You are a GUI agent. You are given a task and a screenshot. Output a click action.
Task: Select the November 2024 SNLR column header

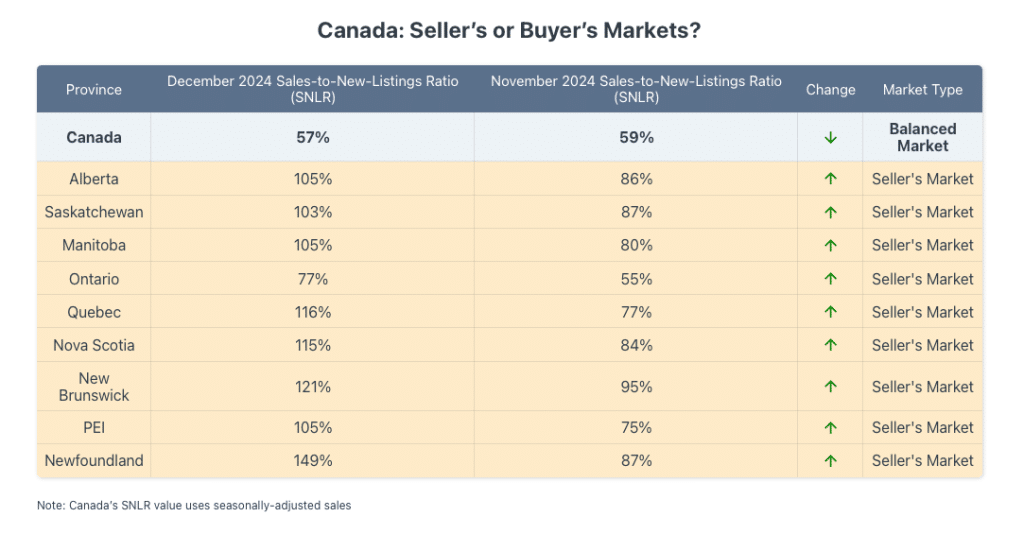pos(636,89)
